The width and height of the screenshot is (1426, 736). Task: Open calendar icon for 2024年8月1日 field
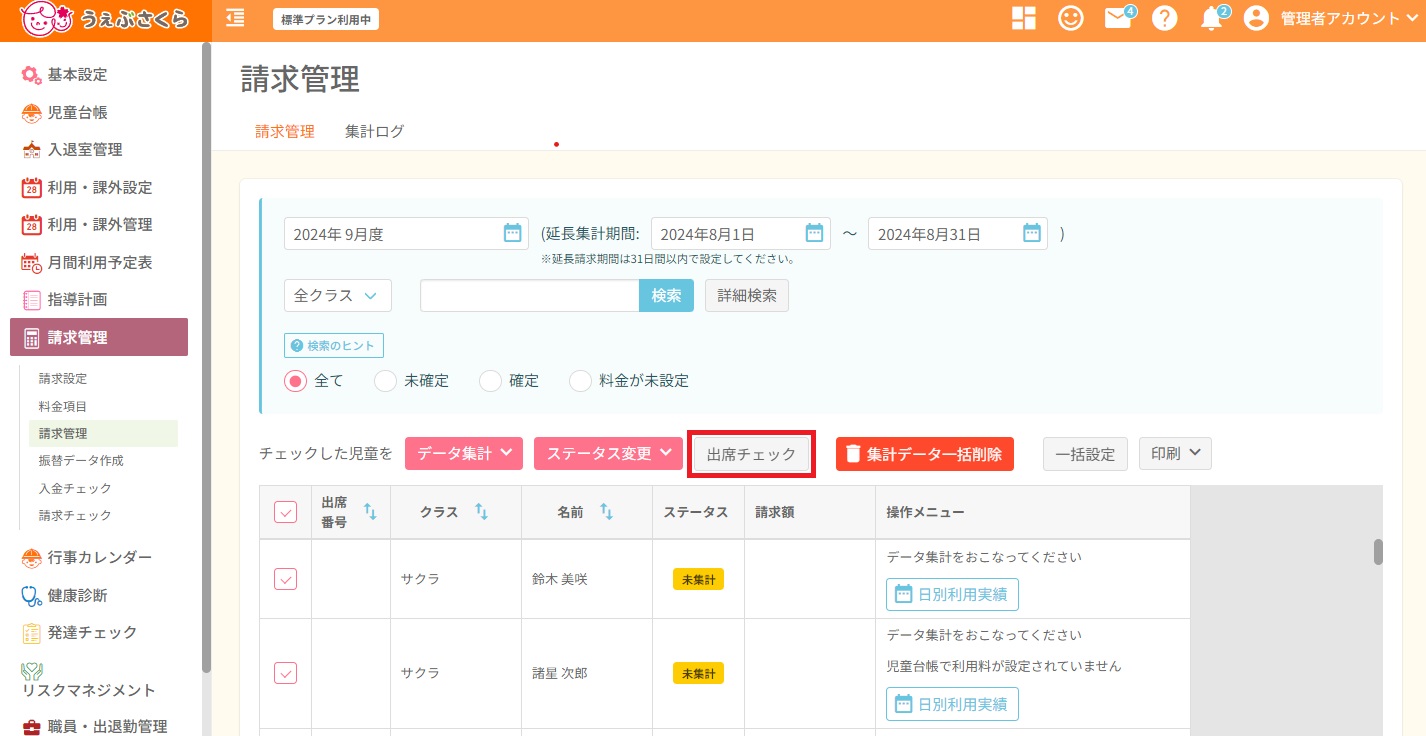(814, 234)
